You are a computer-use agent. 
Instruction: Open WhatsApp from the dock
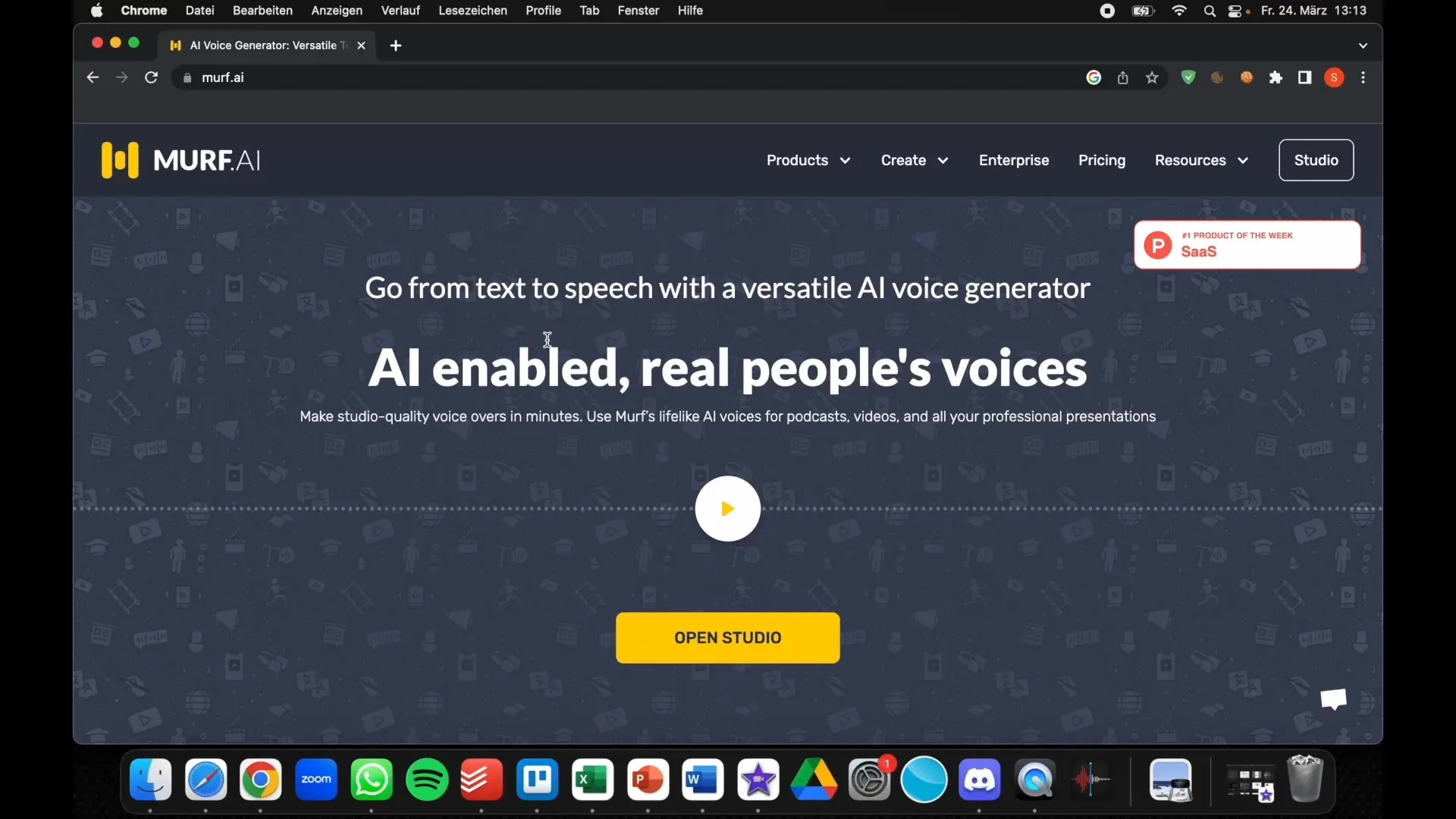pos(371,780)
